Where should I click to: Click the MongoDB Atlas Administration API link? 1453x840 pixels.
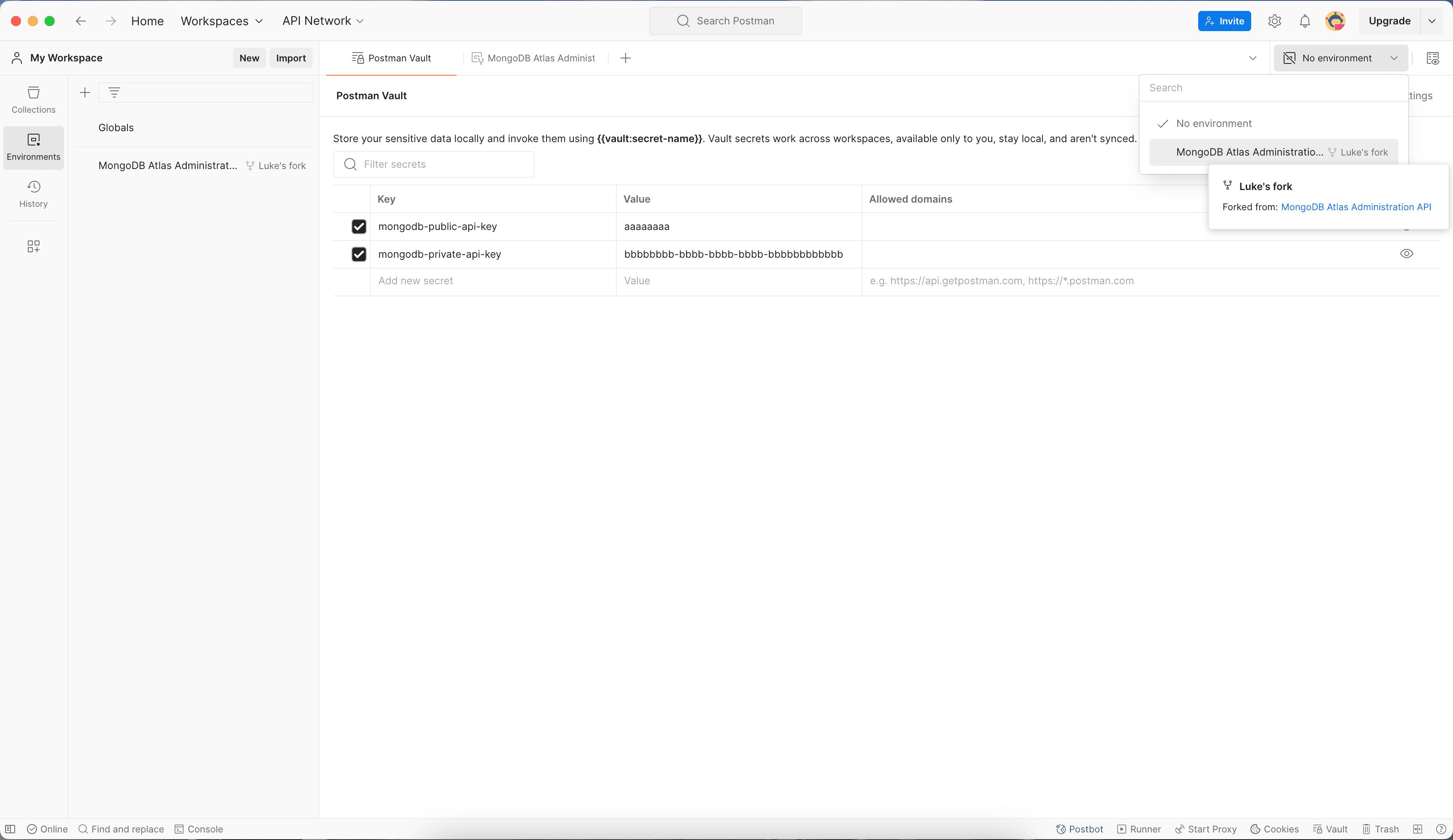click(x=1356, y=207)
